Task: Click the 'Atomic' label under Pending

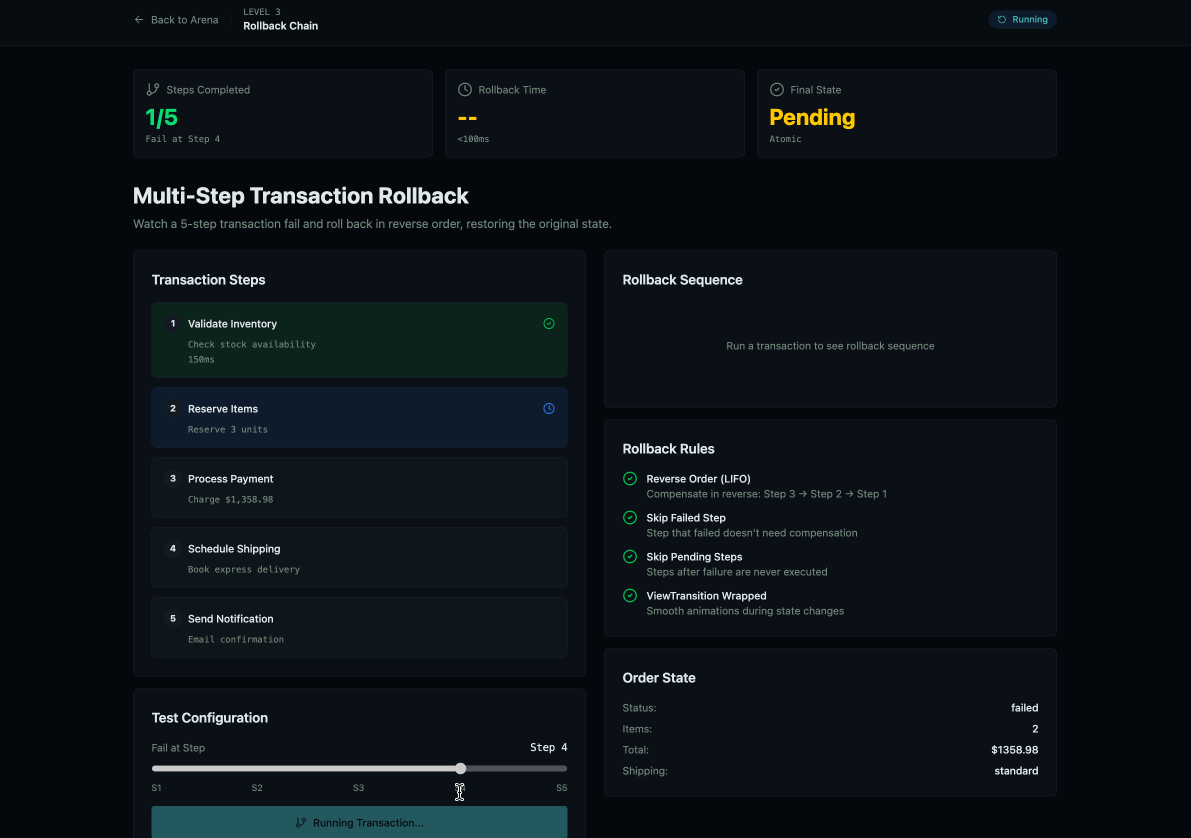Action: pyautogui.click(x=785, y=139)
